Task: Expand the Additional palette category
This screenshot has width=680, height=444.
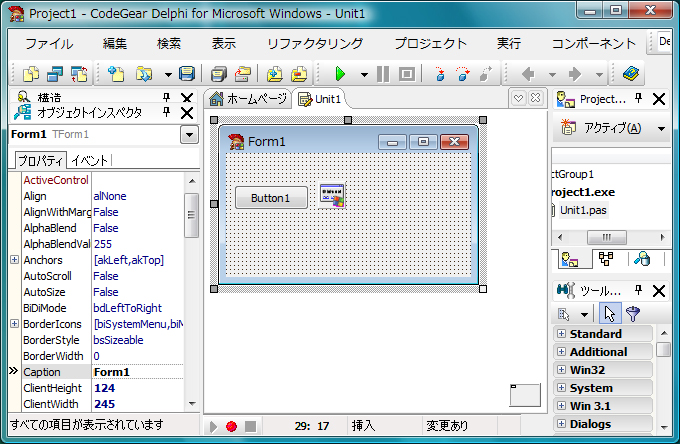Action: [561, 352]
